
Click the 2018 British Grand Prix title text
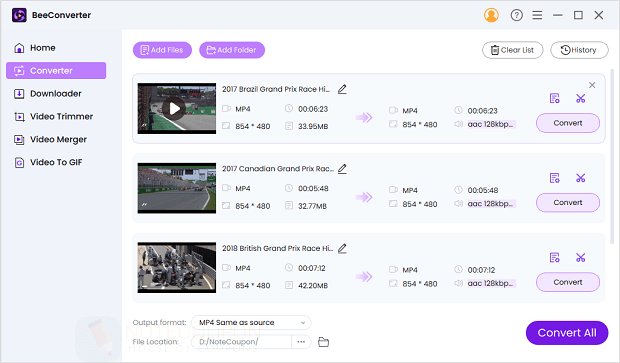[x=278, y=248]
